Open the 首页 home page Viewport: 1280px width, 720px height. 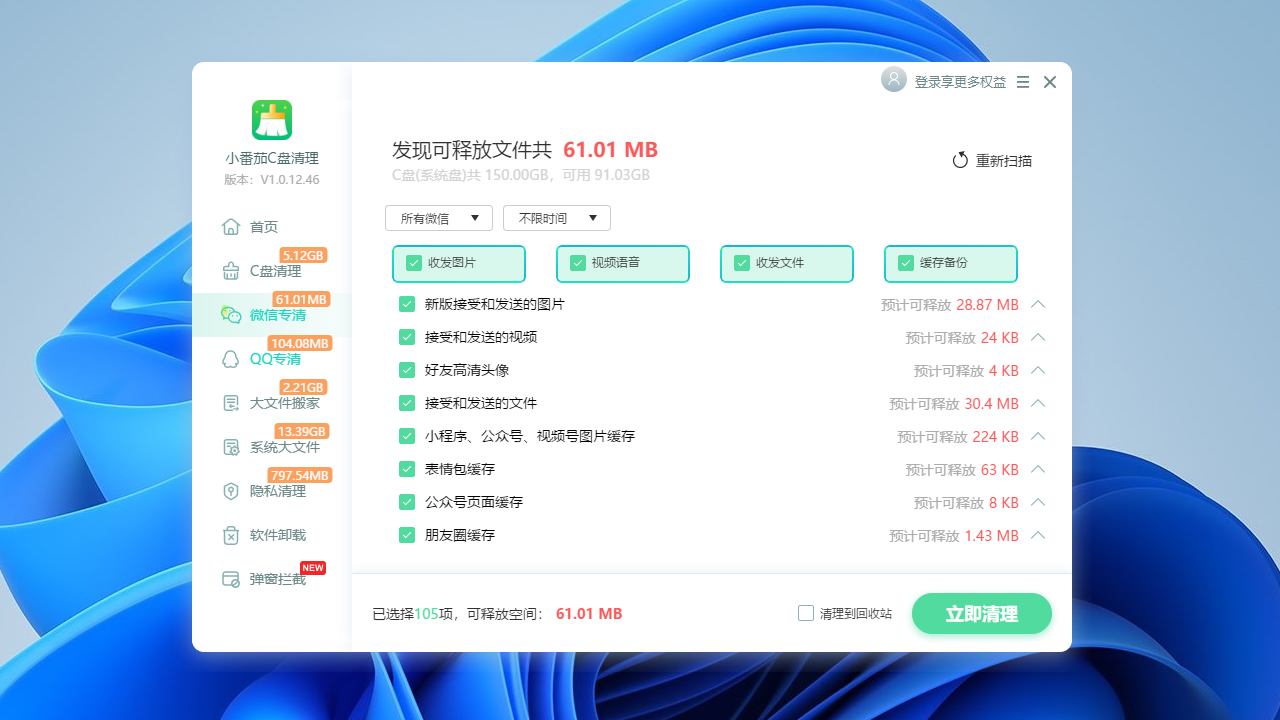coord(258,227)
